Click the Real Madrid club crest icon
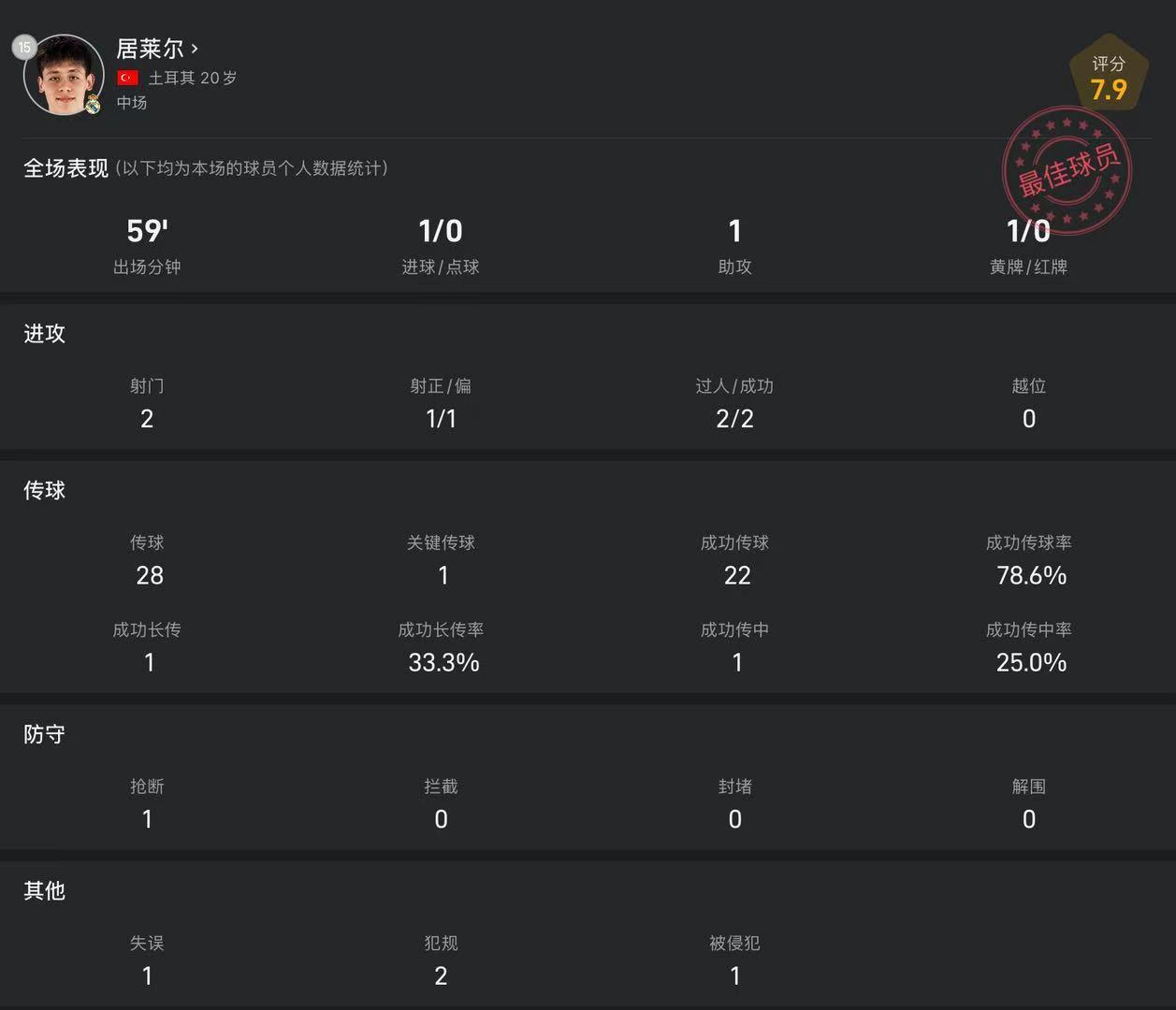Screen dimensions: 1176x1010 point(93,105)
